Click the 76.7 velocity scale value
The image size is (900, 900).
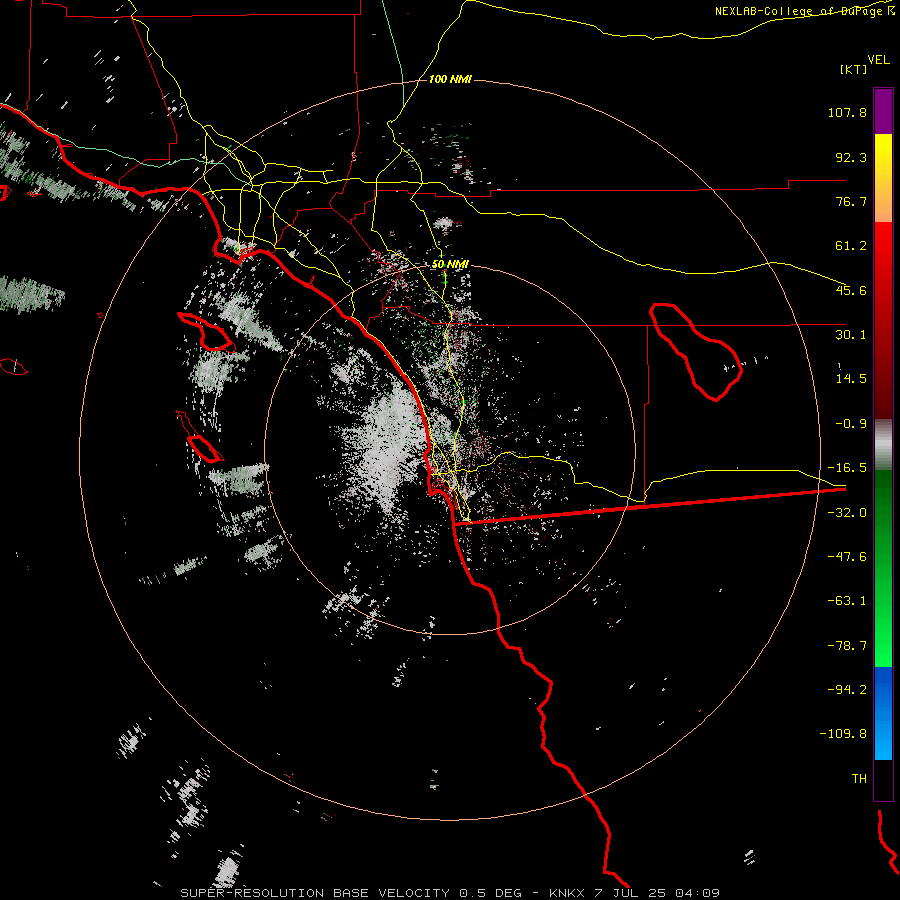tap(851, 201)
